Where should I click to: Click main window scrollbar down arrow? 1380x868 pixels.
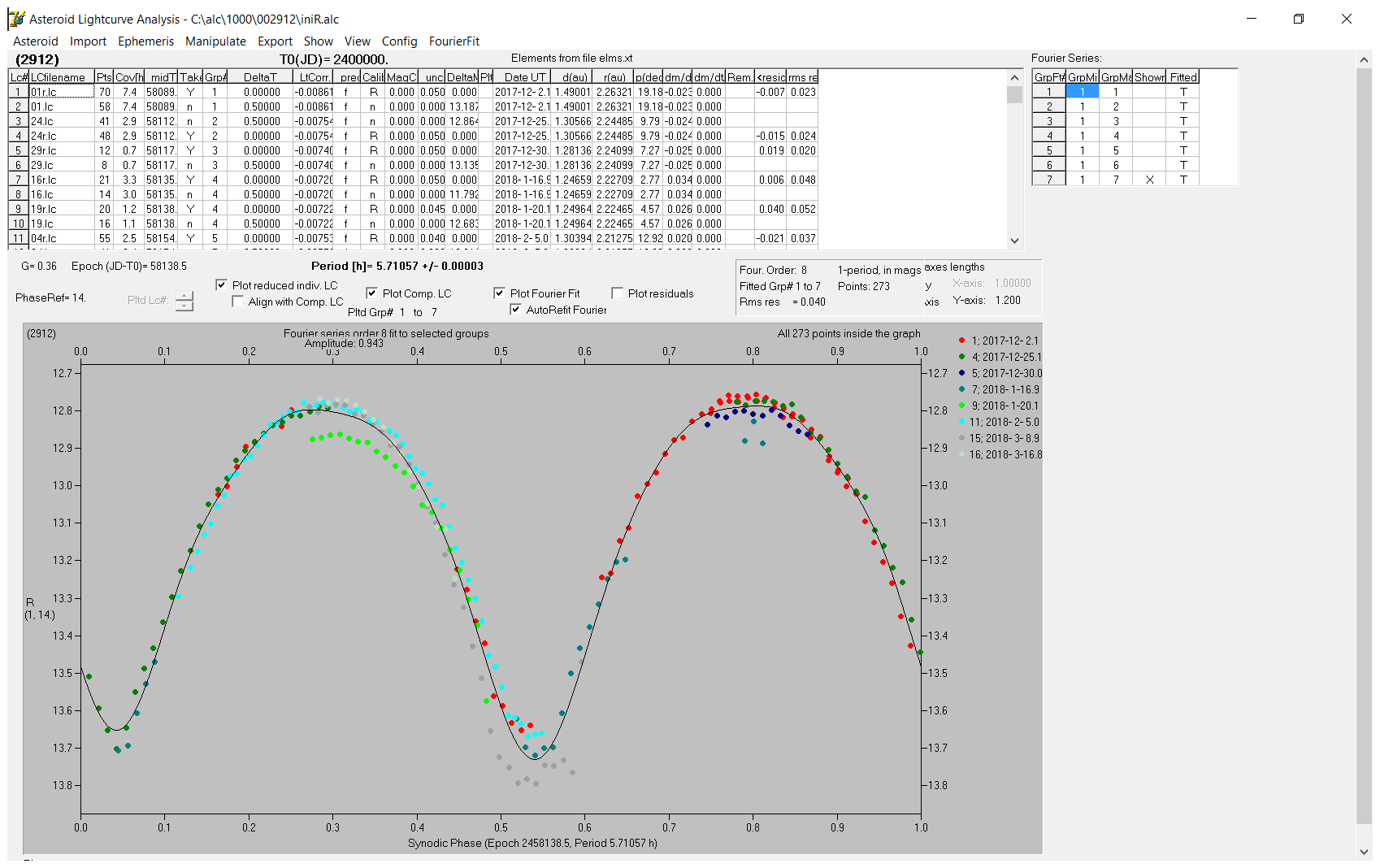(1364, 852)
